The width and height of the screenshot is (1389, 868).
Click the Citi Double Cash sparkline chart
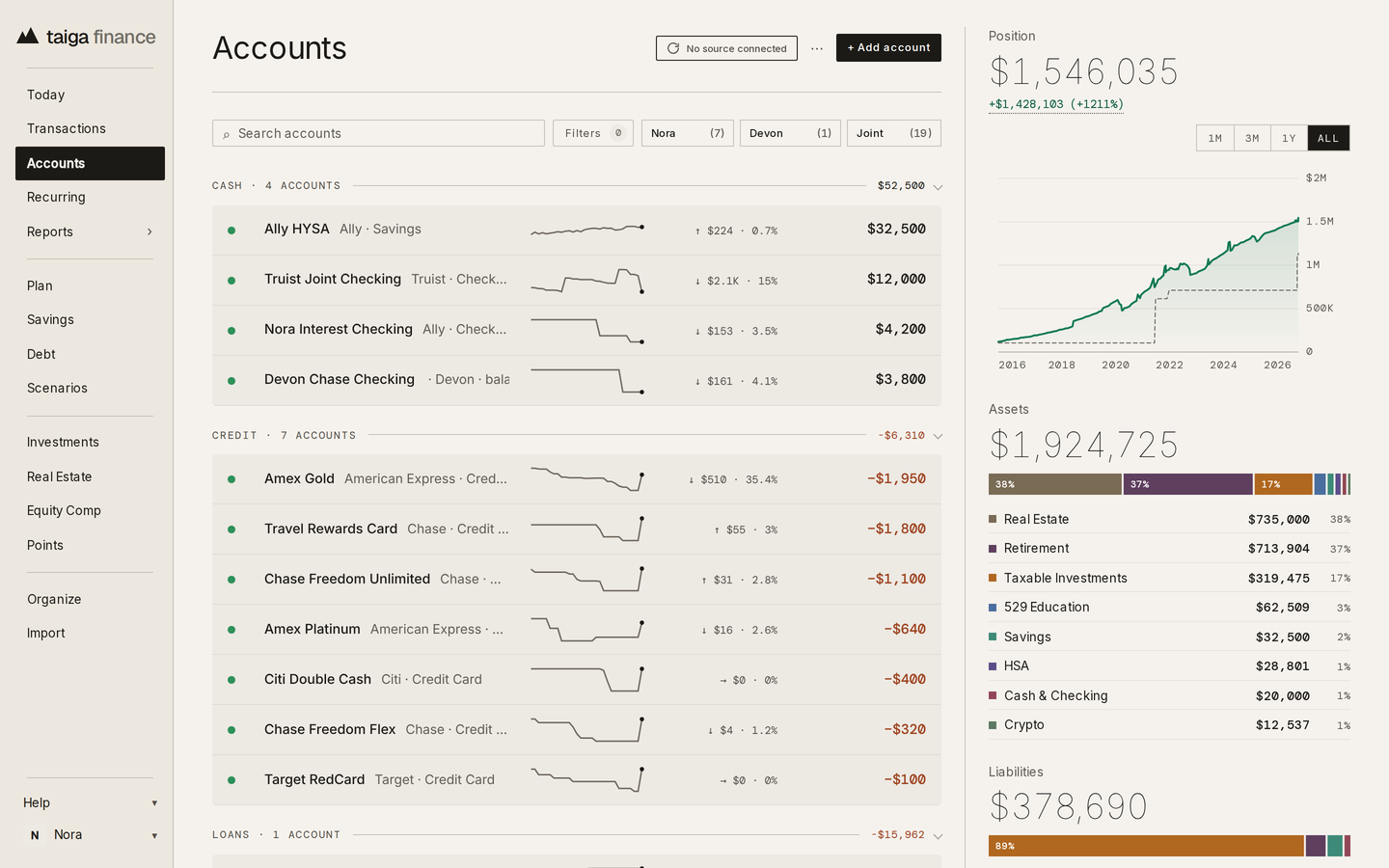tap(587, 680)
